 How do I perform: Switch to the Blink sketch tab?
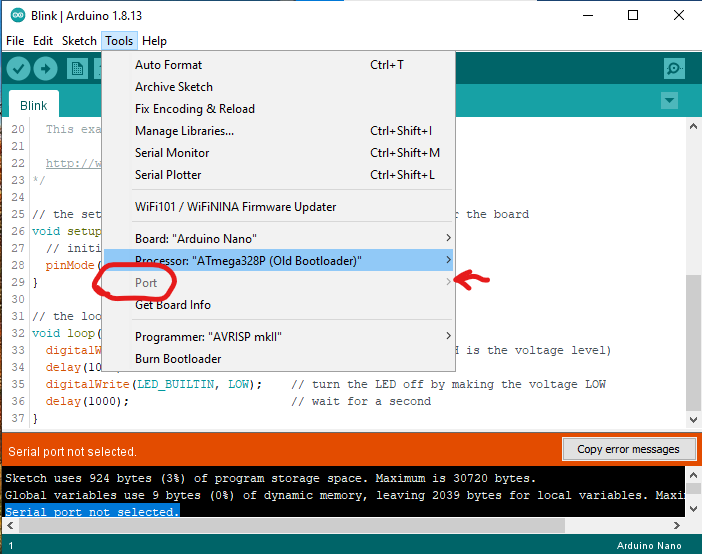34,105
